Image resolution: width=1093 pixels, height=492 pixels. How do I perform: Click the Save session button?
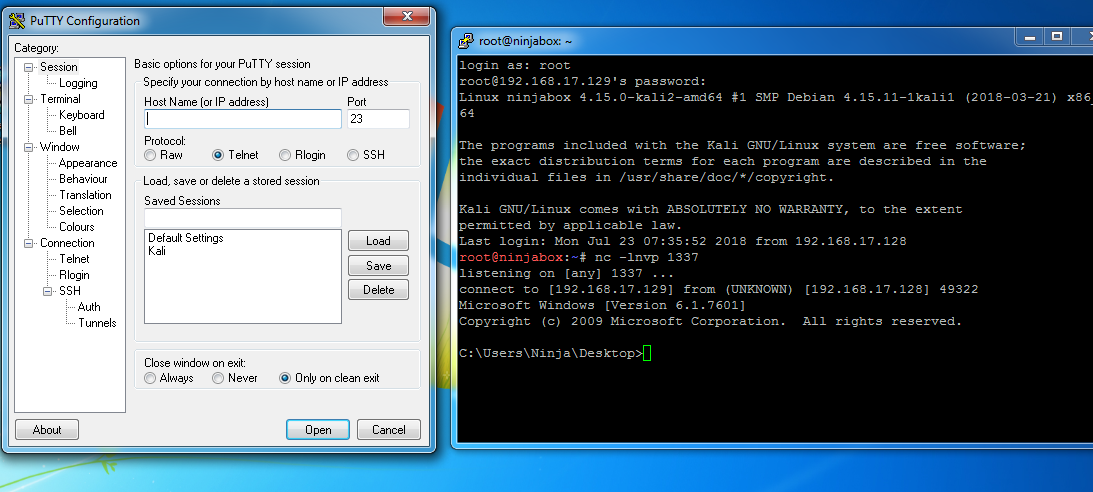click(379, 266)
